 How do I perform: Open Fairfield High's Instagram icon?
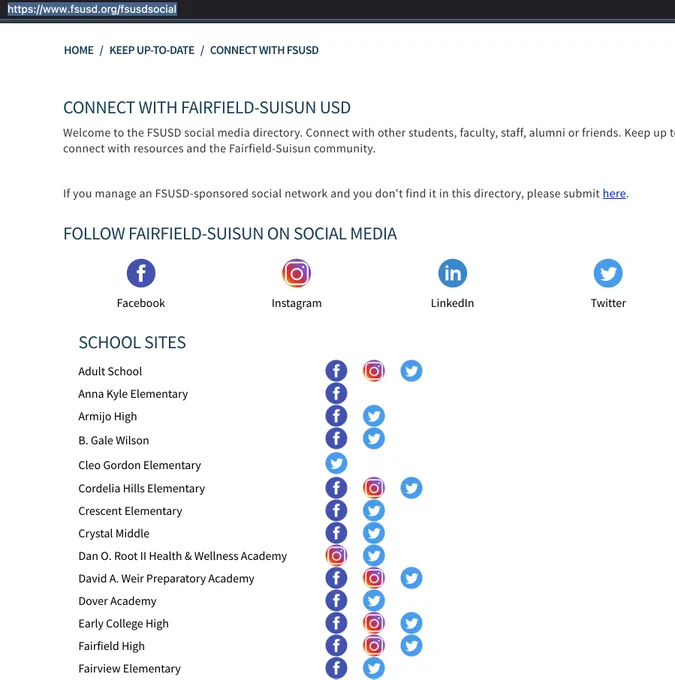[374, 646]
